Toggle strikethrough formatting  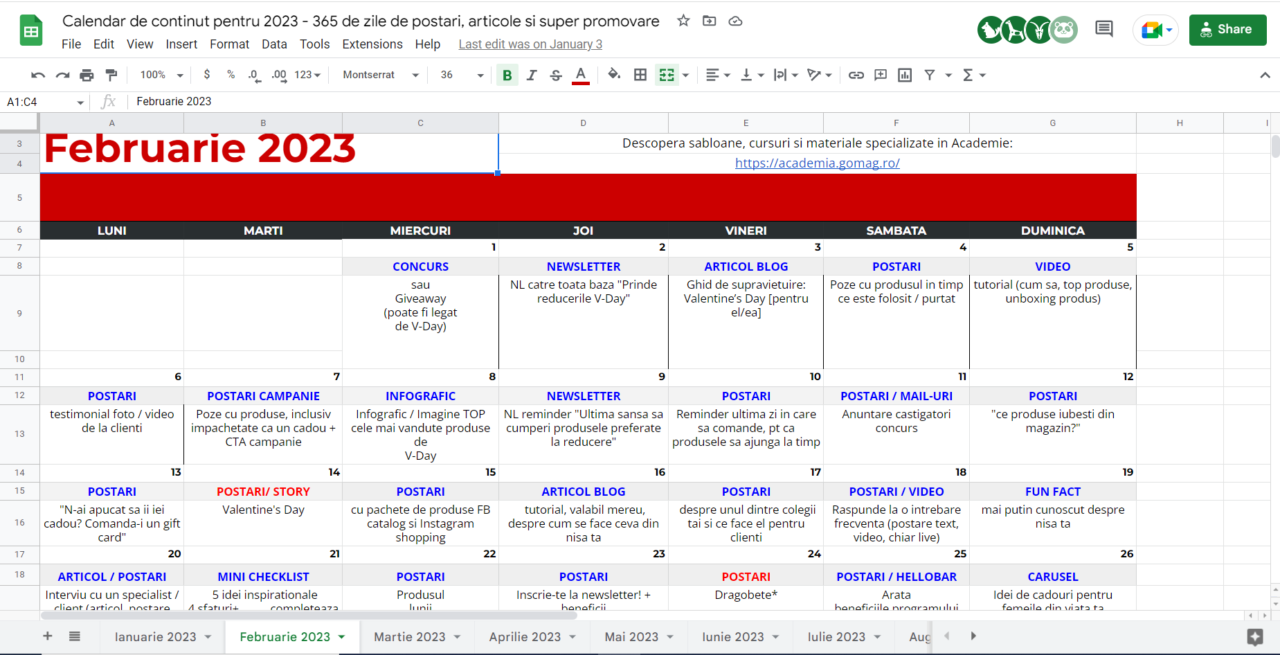coord(555,74)
